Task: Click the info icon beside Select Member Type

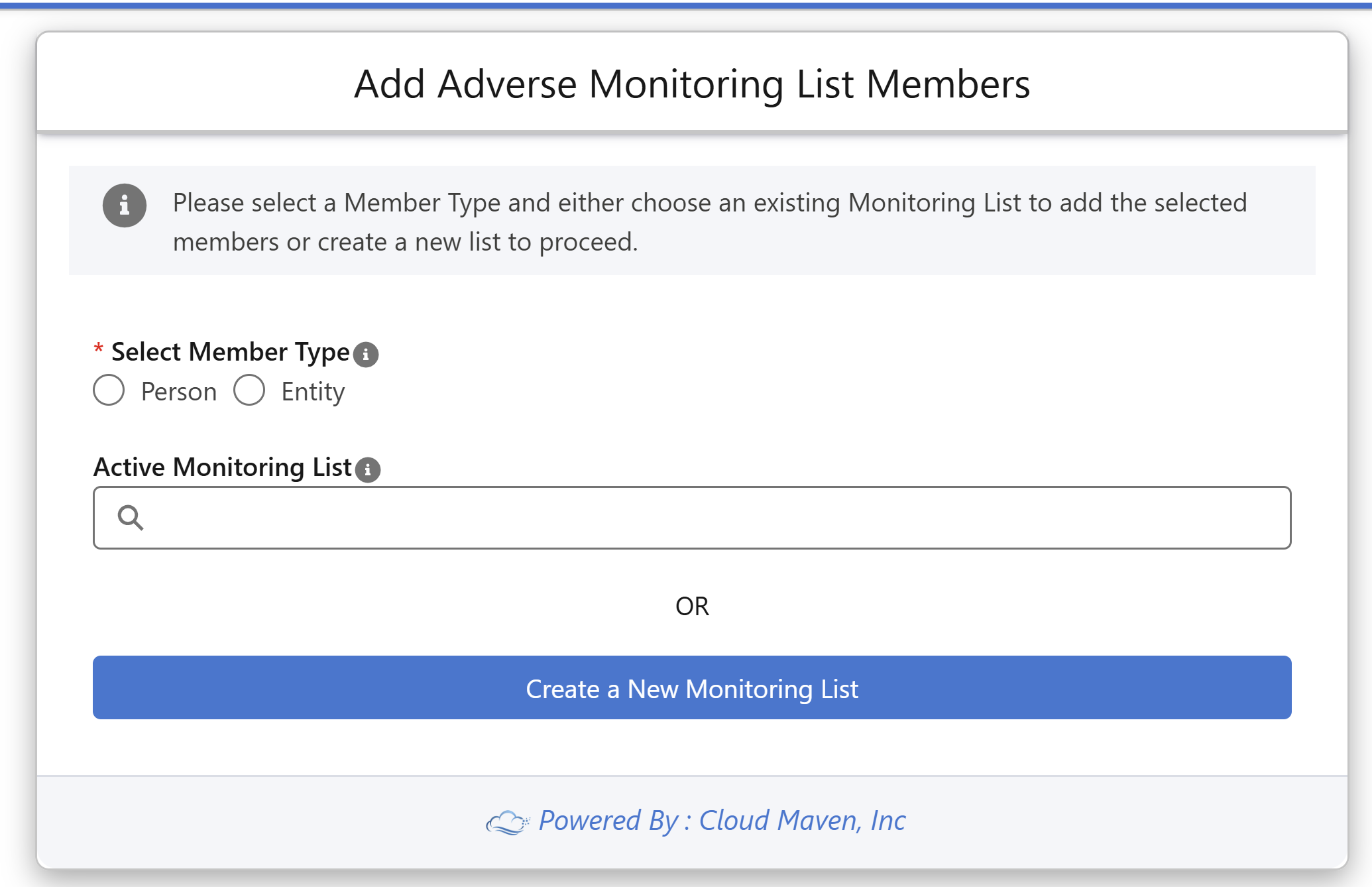Action: [x=366, y=355]
